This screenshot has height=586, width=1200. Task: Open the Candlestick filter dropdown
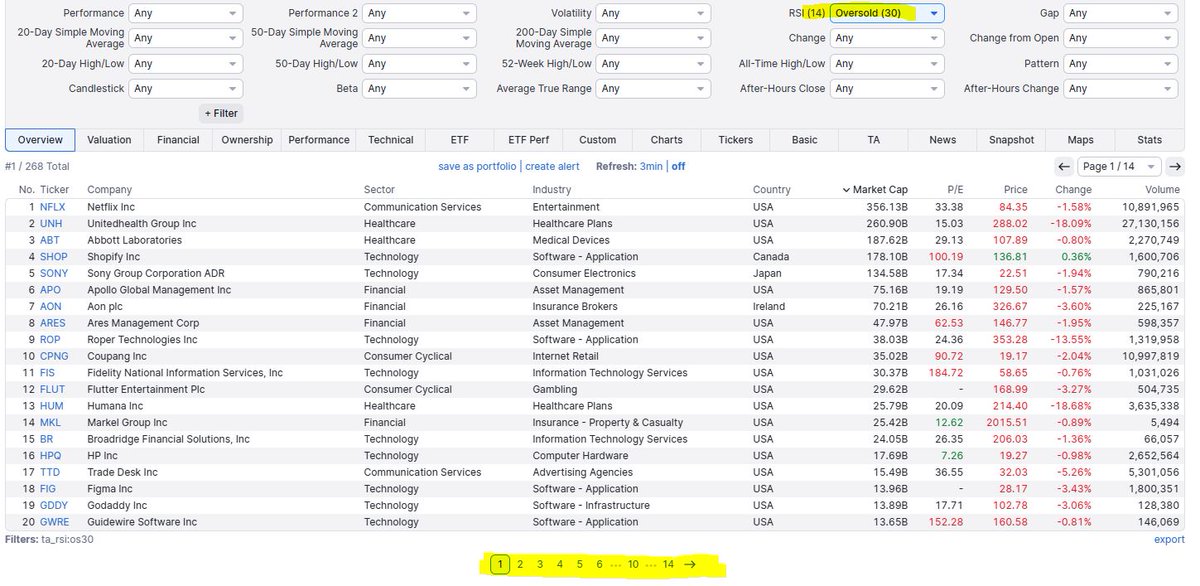pos(186,88)
